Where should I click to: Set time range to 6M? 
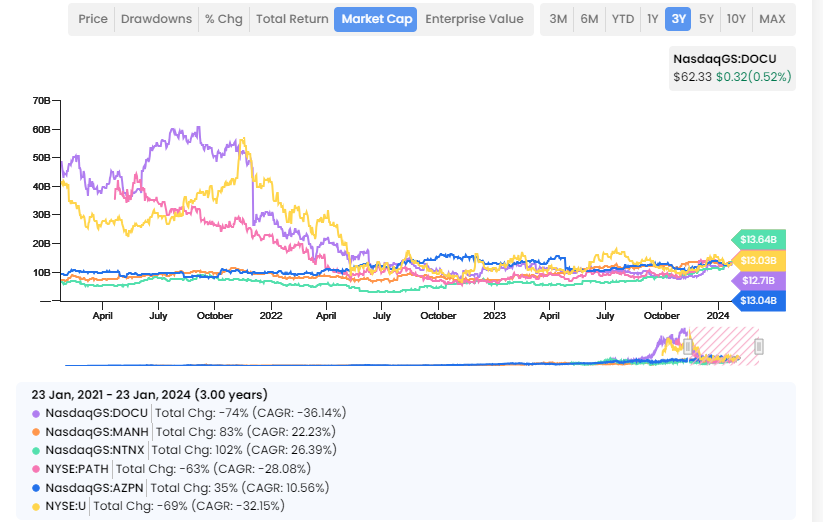coord(589,19)
